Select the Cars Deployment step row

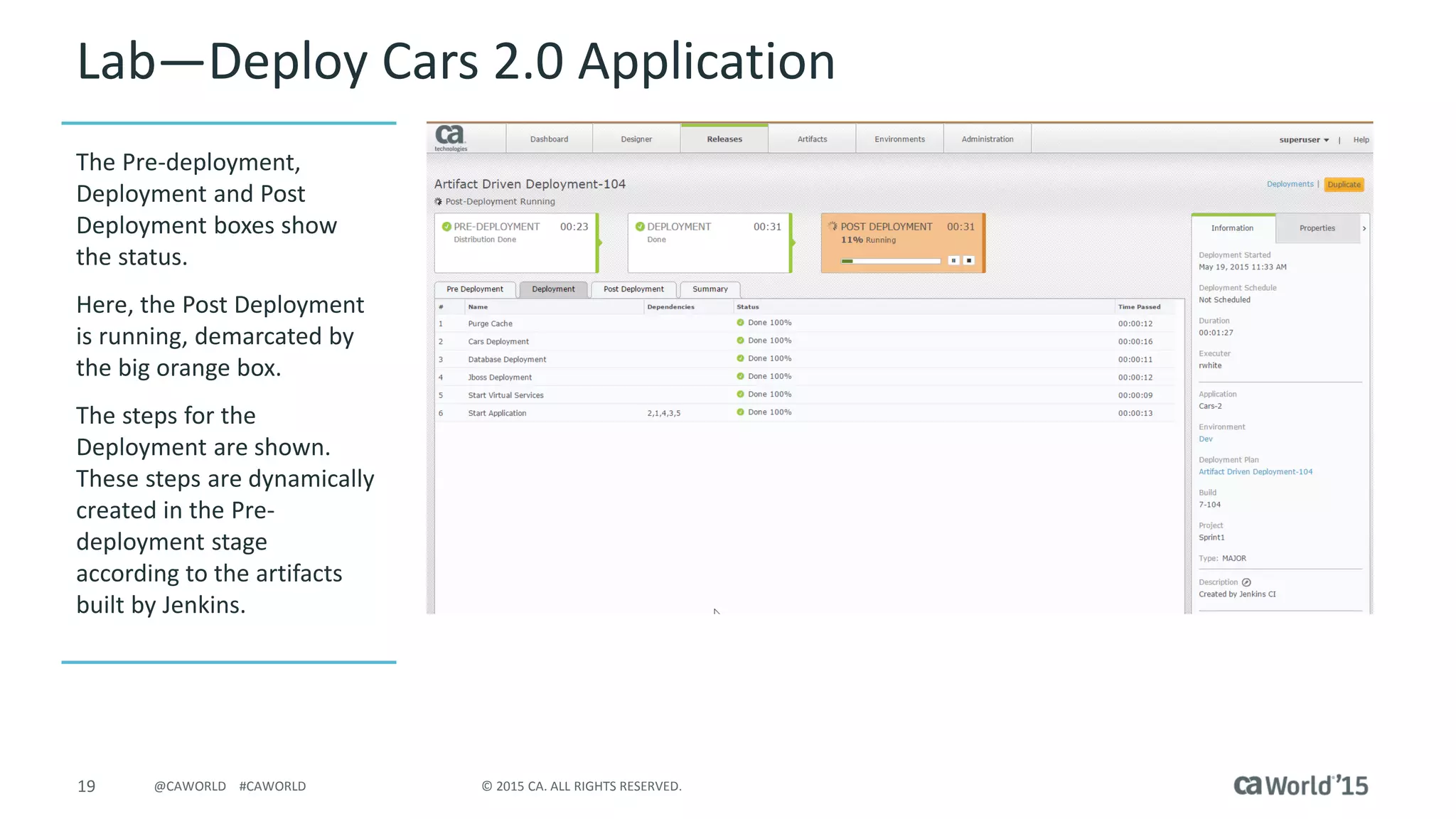pos(805,341)
